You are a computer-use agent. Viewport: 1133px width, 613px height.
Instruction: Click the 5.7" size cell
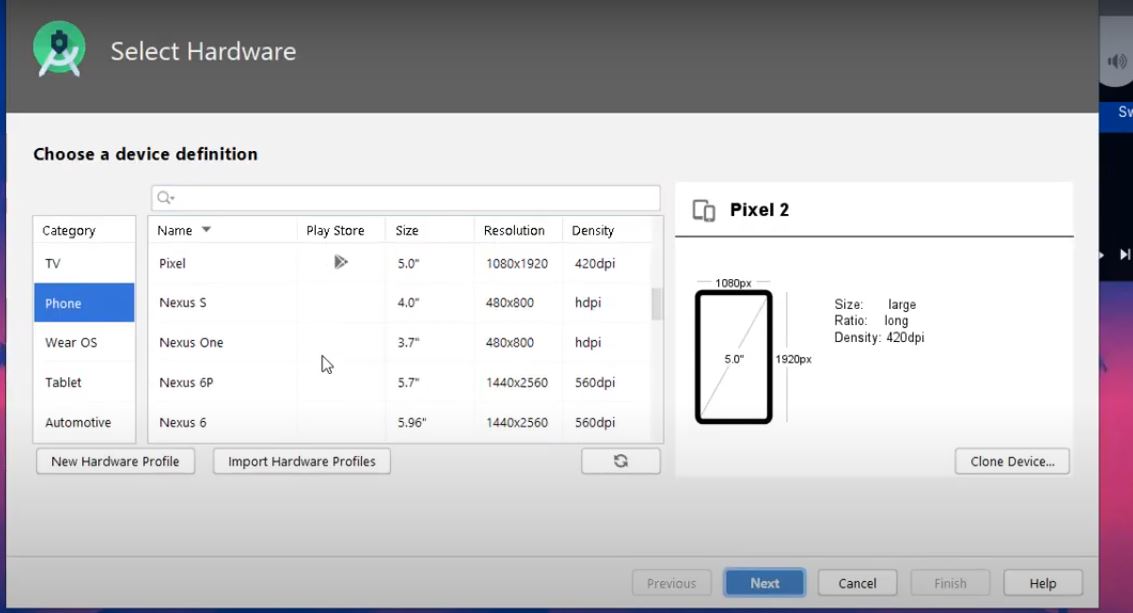(x=408, y=382)
